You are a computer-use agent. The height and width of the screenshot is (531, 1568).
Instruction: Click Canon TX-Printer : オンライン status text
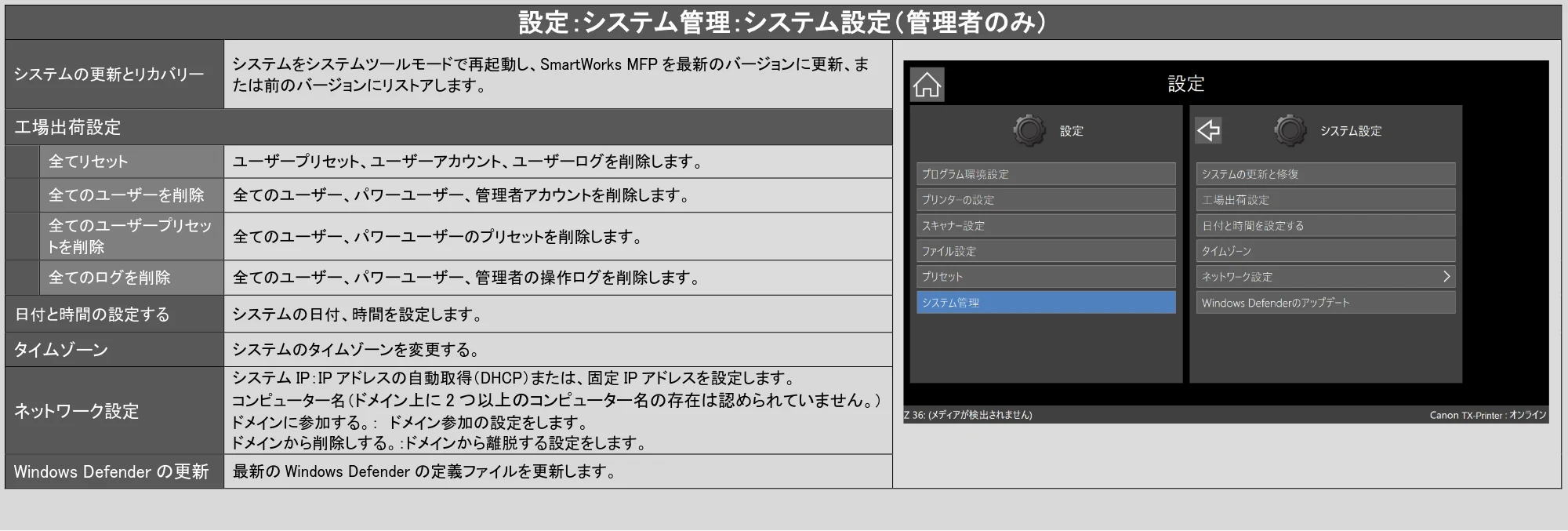[1488, 415]
